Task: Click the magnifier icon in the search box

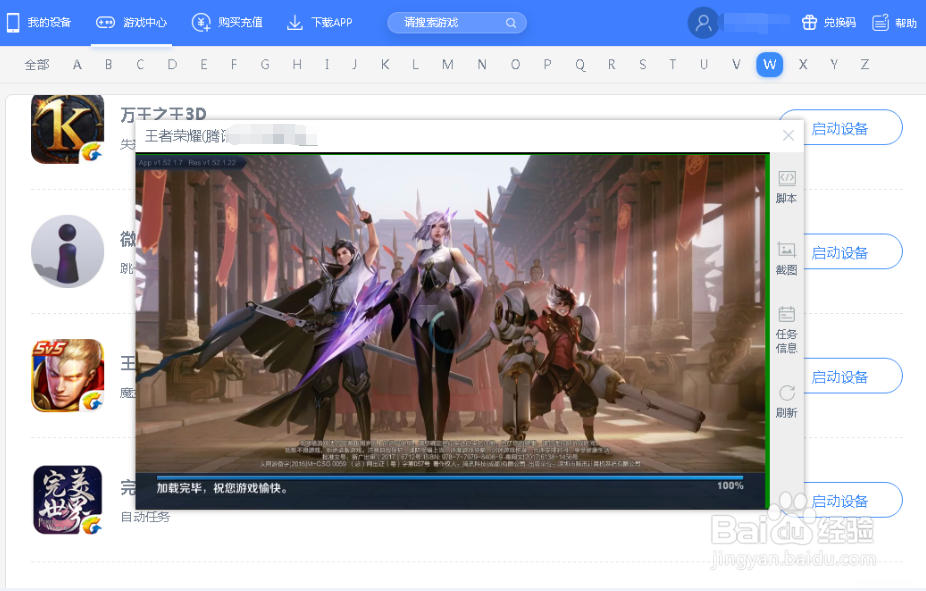Action: point(510,22)
